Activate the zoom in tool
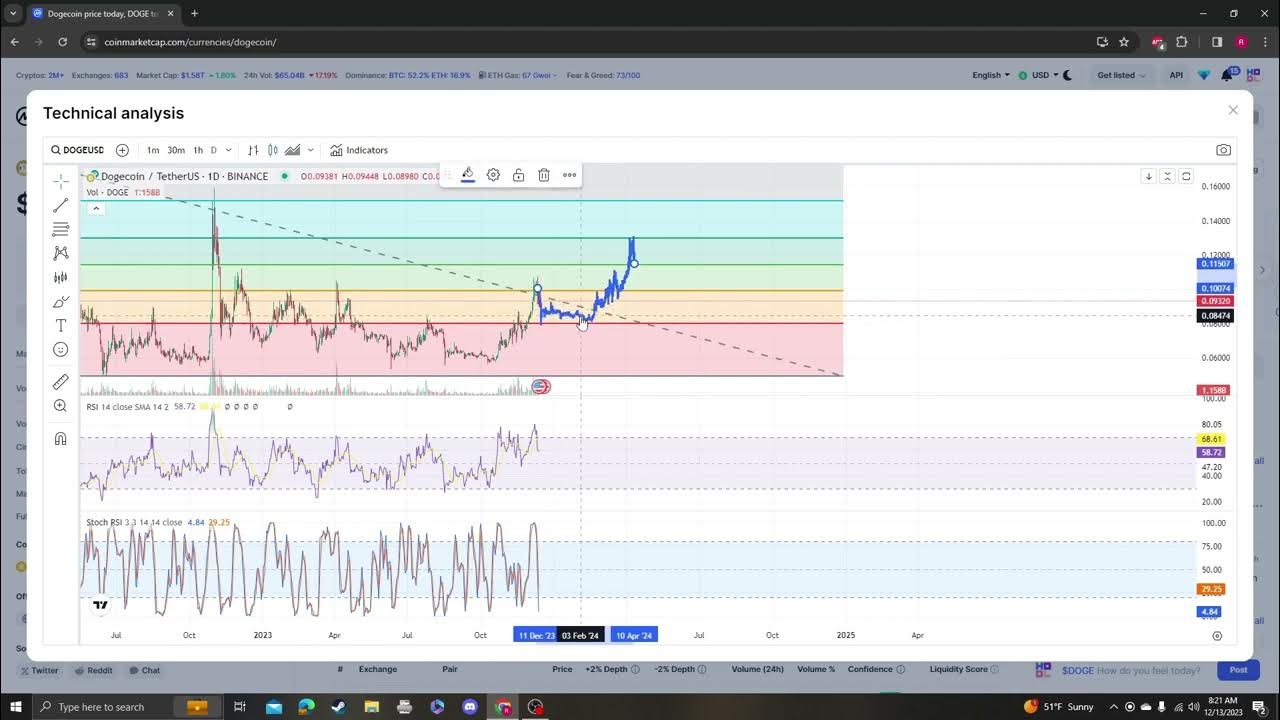The height and width of the screenshot is (720, 1280). point(61,406)
